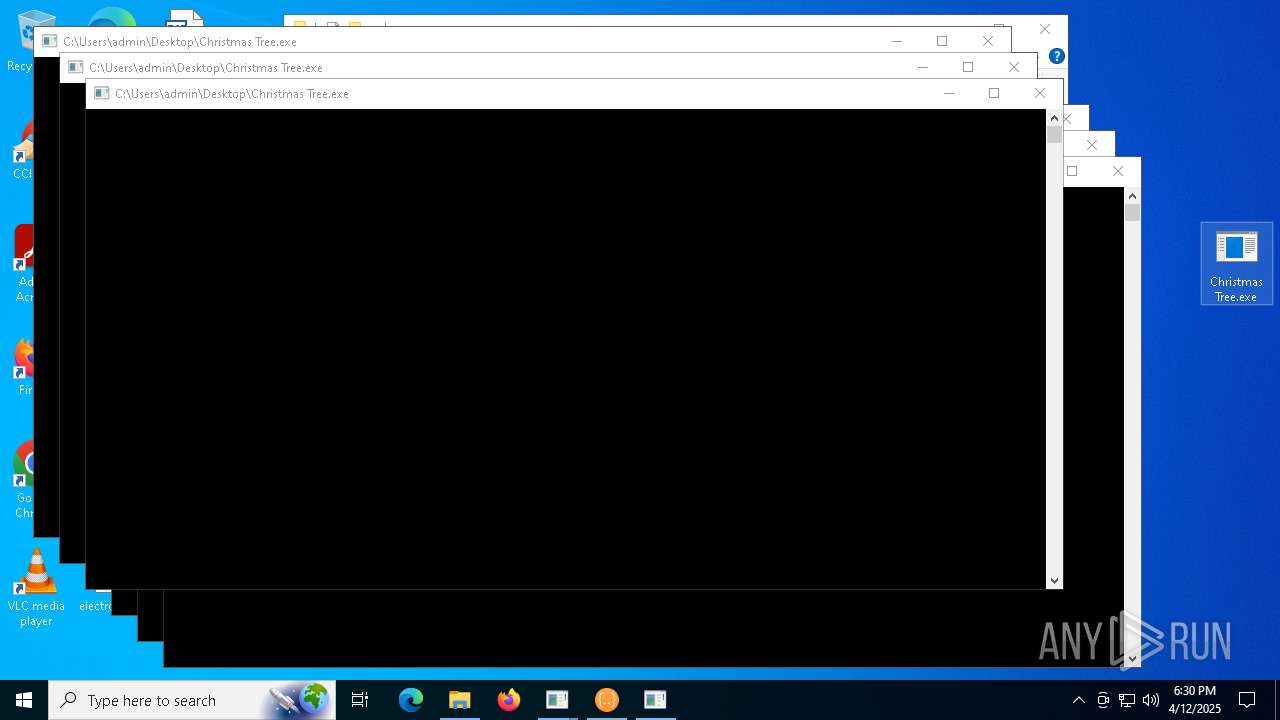Screen dimensions: 1280x720
Task: Open the Windows Start menu
Action: pyautogui.click(x=24, y=700)
